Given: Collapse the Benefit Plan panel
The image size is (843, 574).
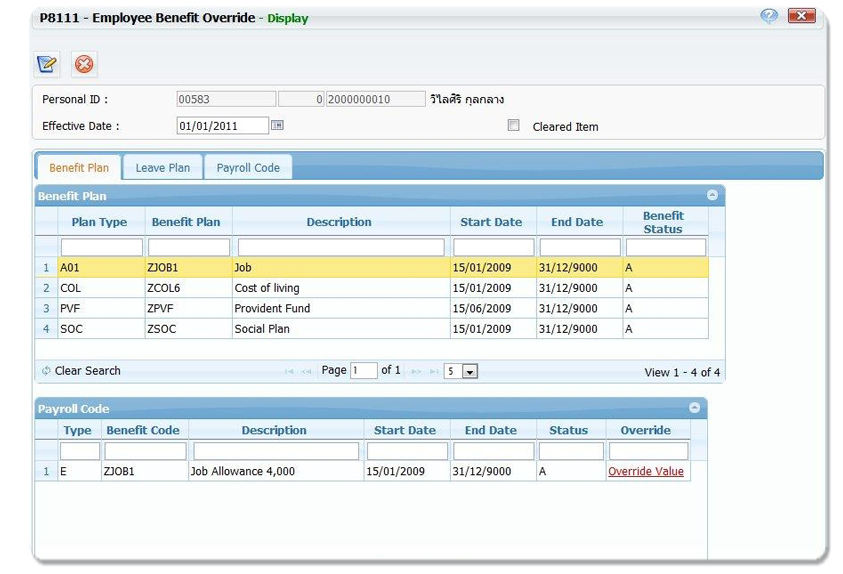Looking at the screenshot, I should (712, 196).
